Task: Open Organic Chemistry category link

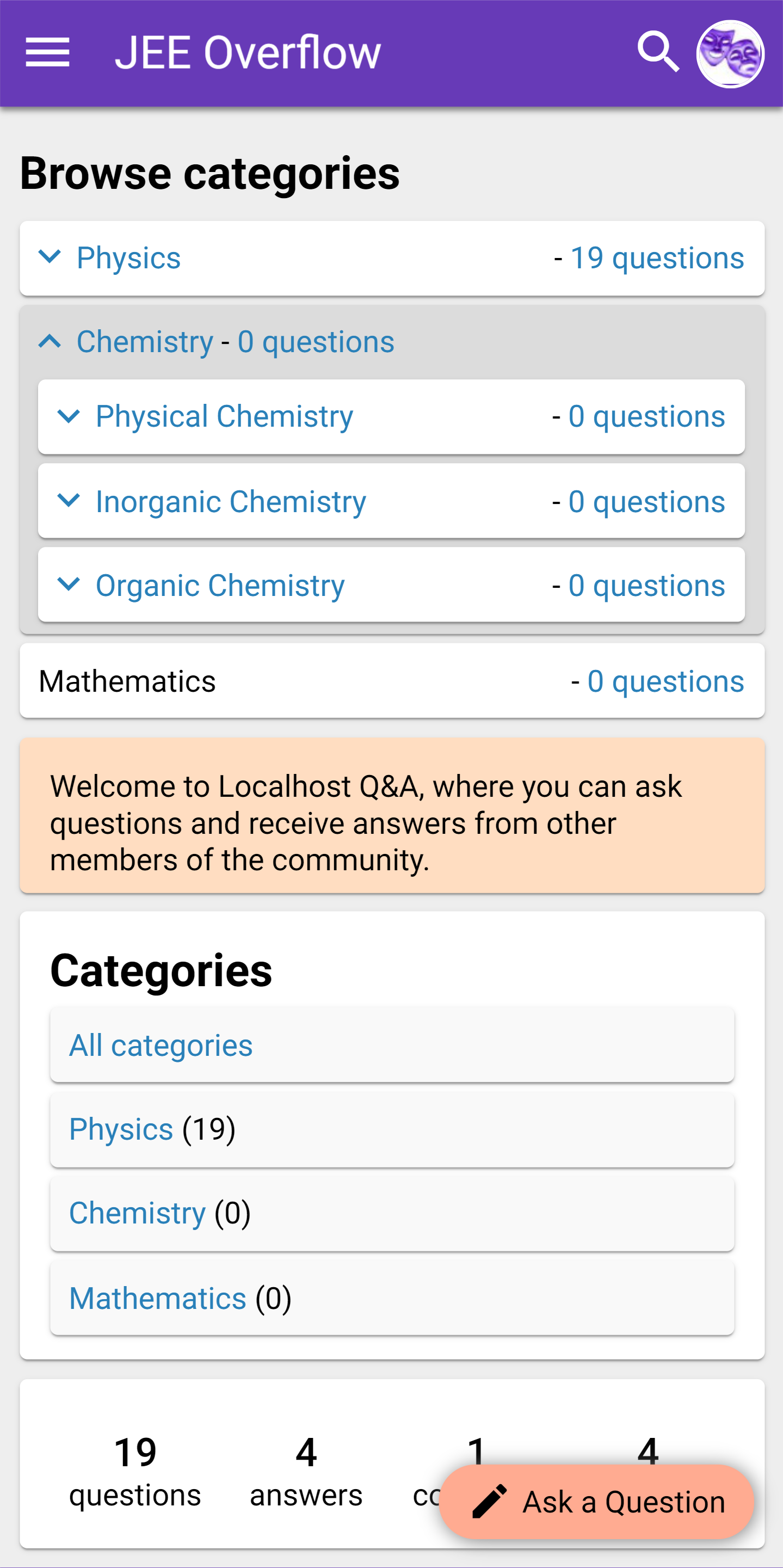Action: click(220, 586)
